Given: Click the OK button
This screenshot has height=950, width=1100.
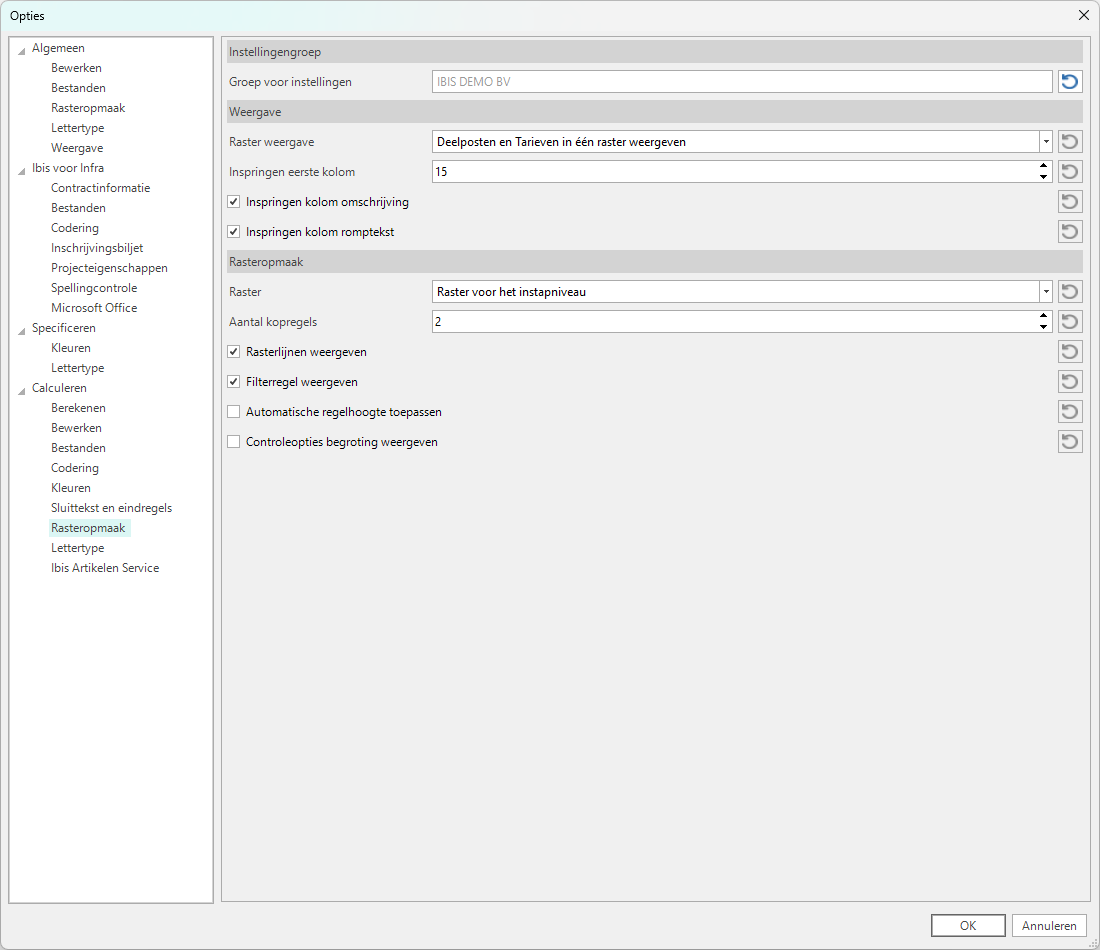Looking at the screenshot, I should (967, 926).
